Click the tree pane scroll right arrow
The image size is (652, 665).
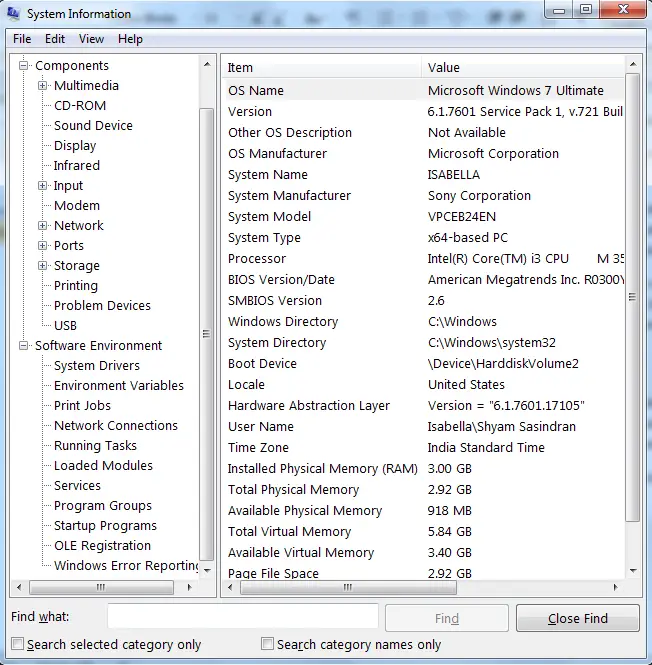point(190,587)
